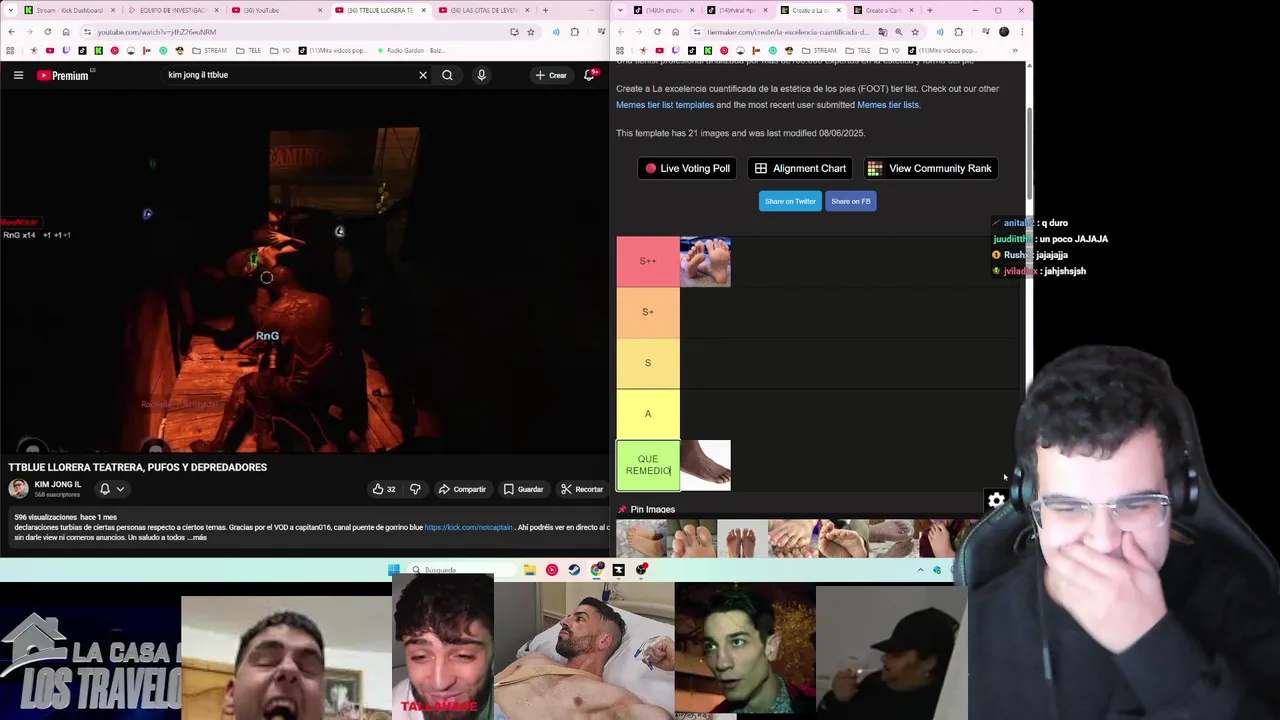Viewport: 1280px width, 720px height.
Task: Bookmark the TierMaker page with star
Action: pos(914,32)
